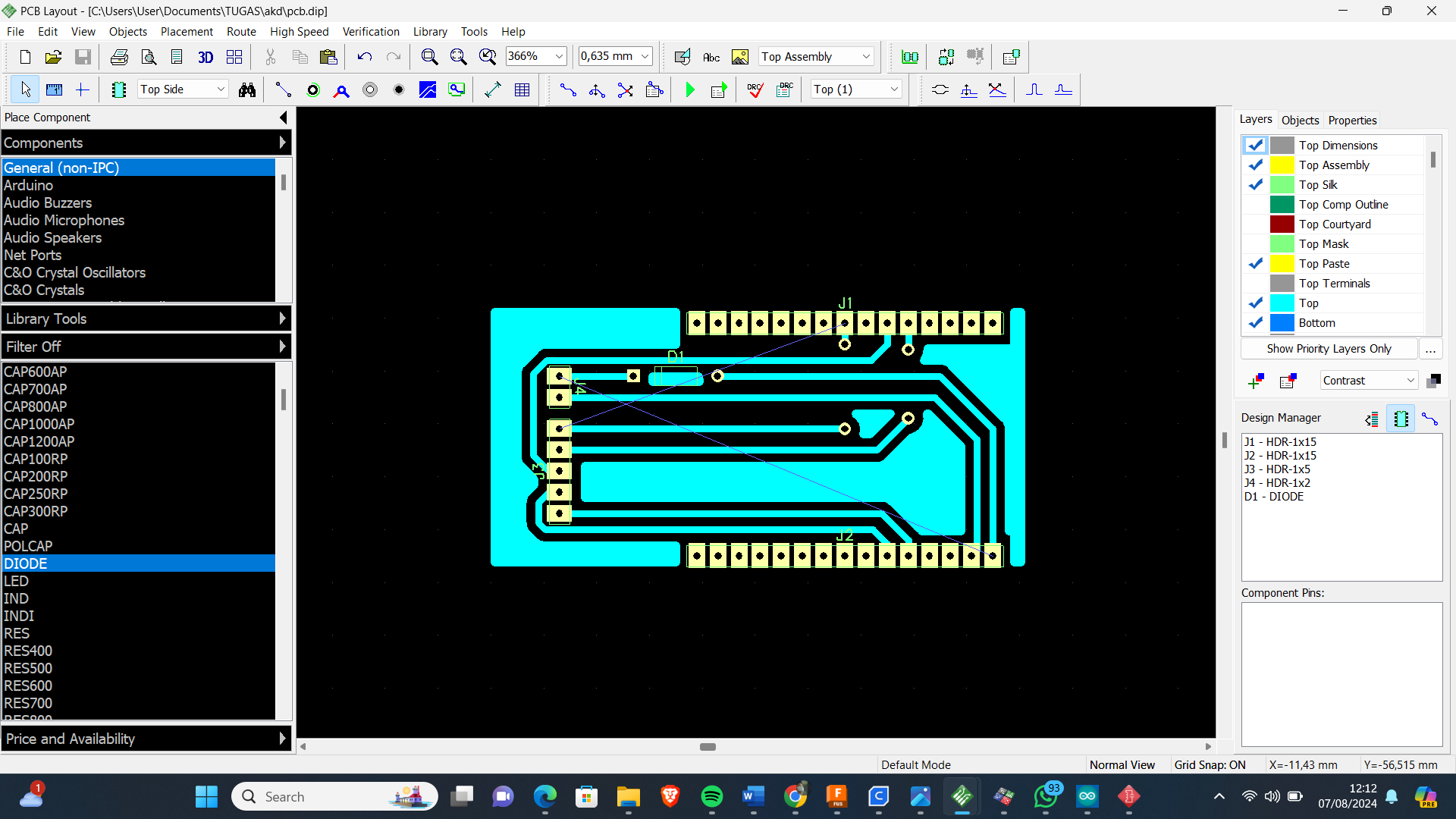Click the Route Track line tool
This screenshot has height=819, width=1456.
tap(283, 89)
